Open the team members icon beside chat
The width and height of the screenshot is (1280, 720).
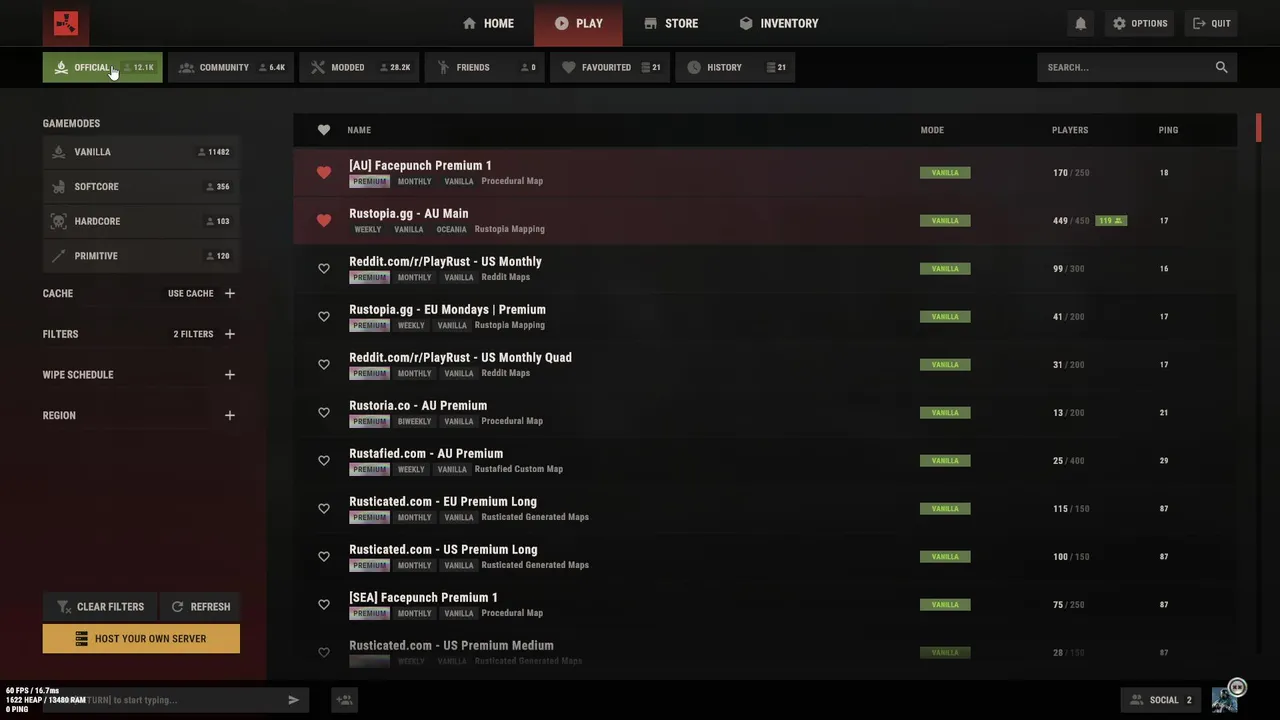point(345,700)
